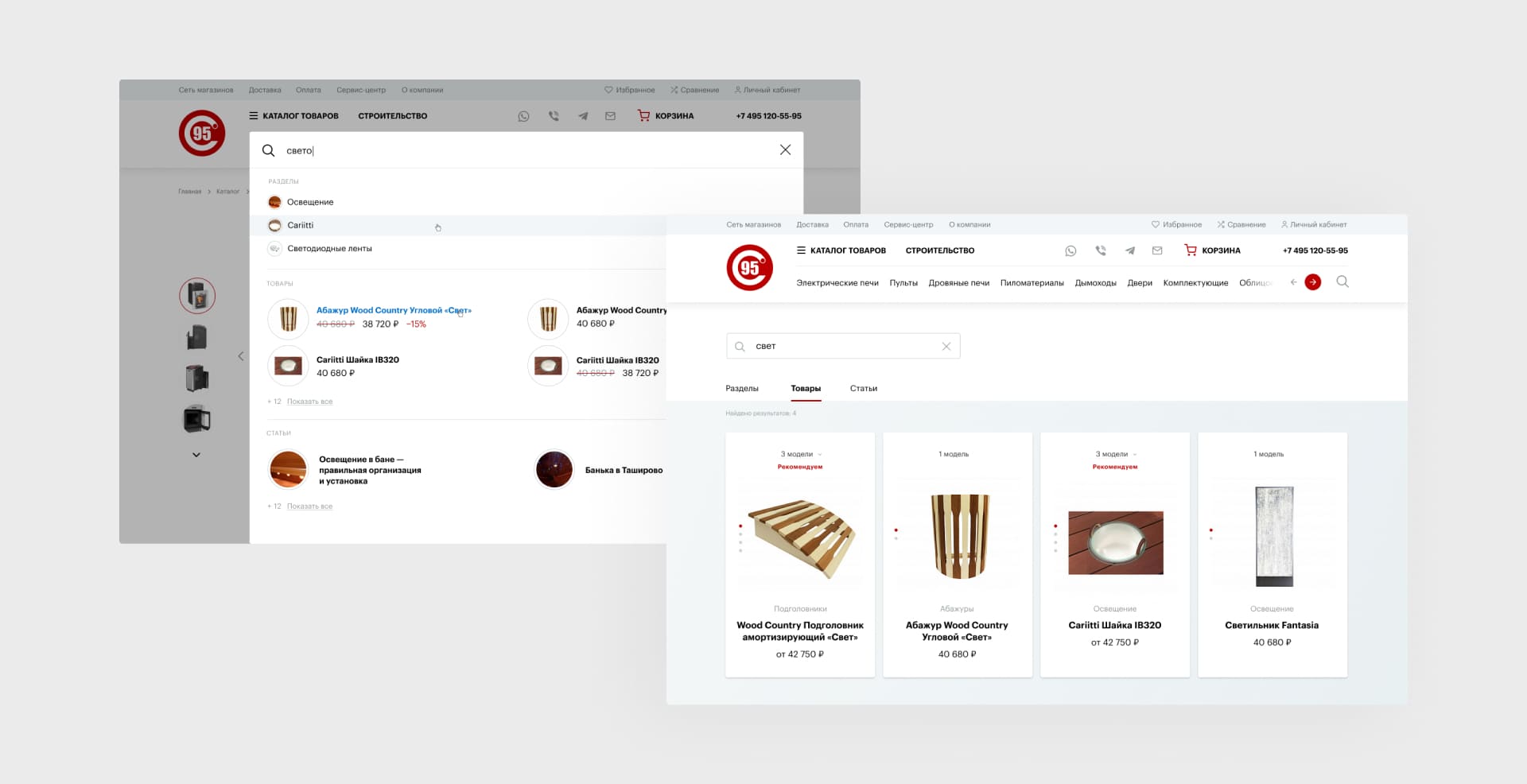Click the «свет» search input field
Screen dimensions: 1527x784
[843, 347]
